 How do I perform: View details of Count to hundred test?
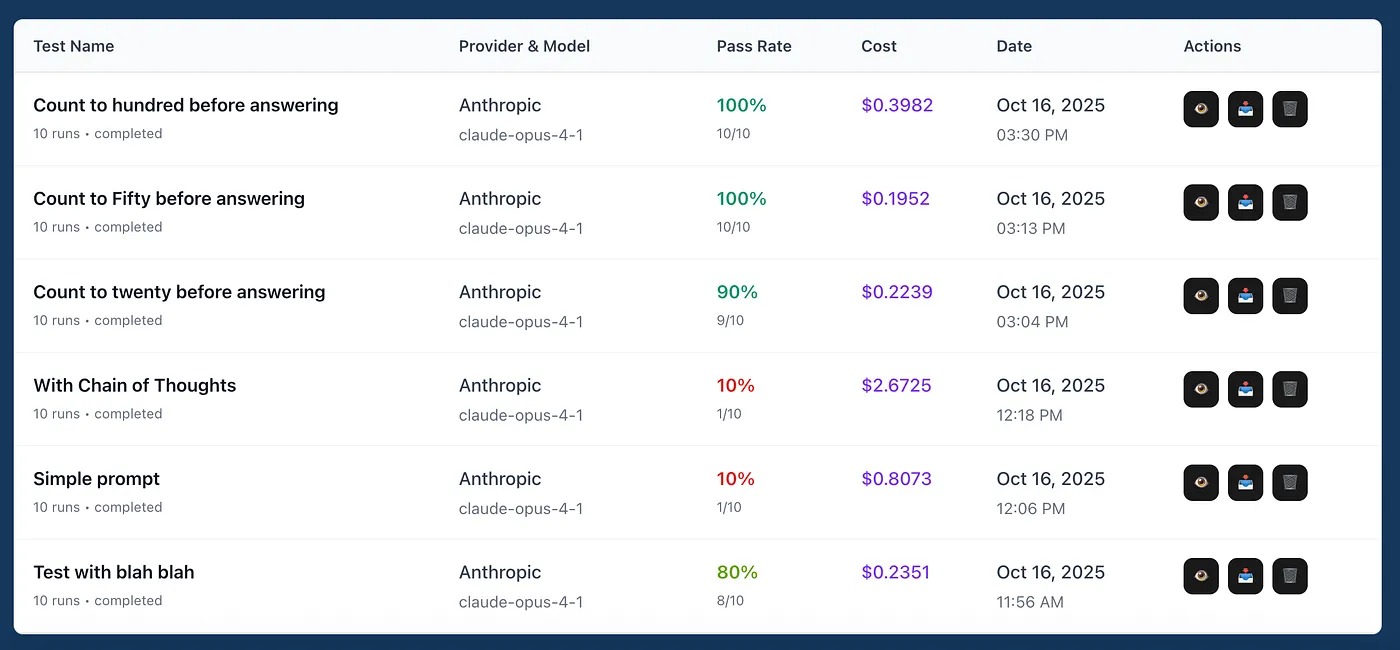coord(1201,109)
